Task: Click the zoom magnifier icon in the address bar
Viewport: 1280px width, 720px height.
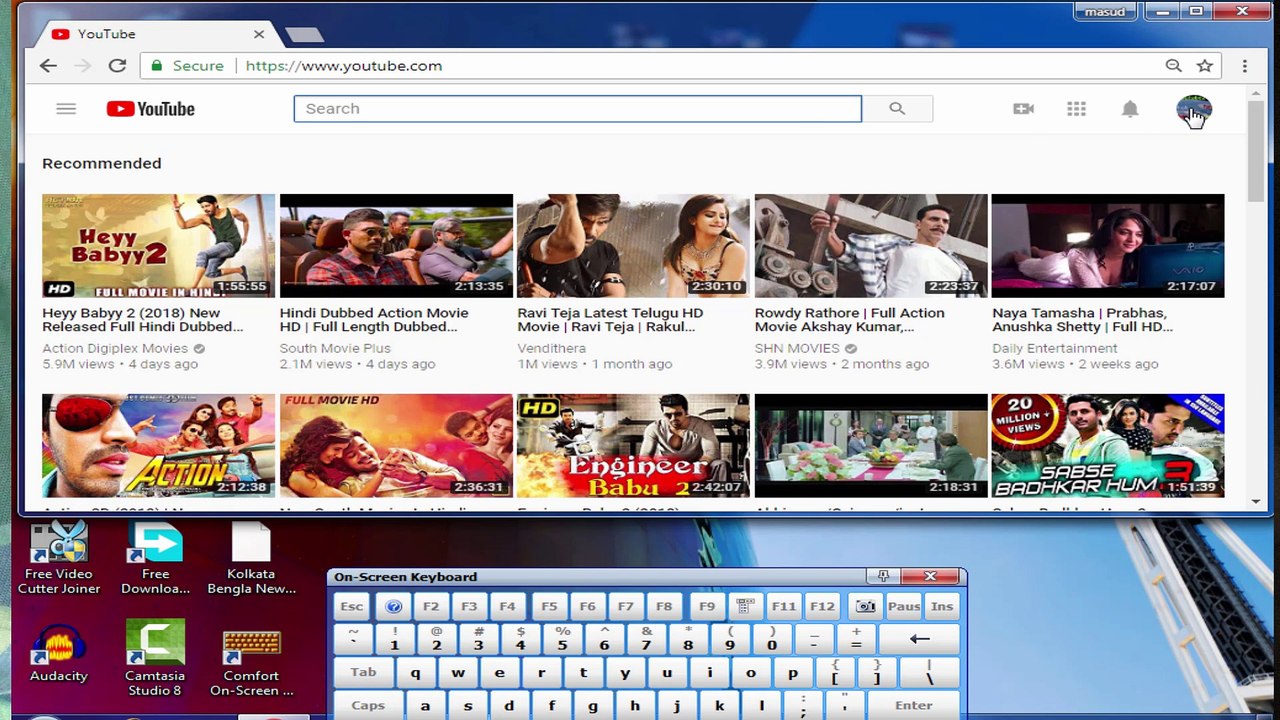Action: (1173, 66)
